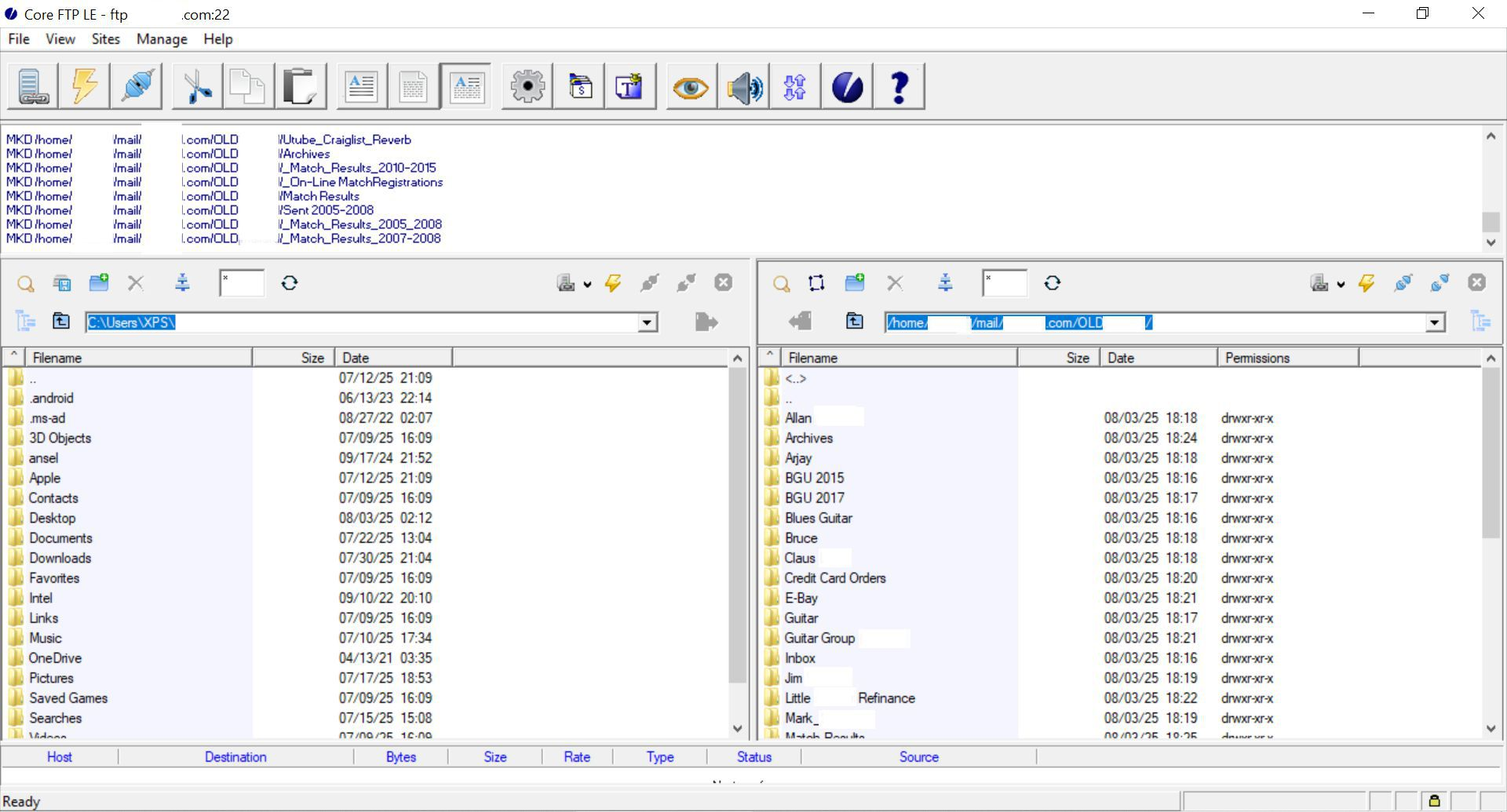Image resolution: width=1507 pixels, height=812 pixels.
Task: Open the remote panel printer dropdown arrow
Action: [1341, 284]
